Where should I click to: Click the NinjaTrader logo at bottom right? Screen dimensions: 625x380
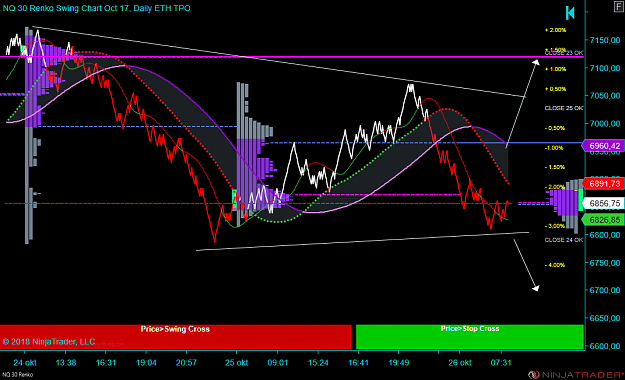click(x=576, y=375)
